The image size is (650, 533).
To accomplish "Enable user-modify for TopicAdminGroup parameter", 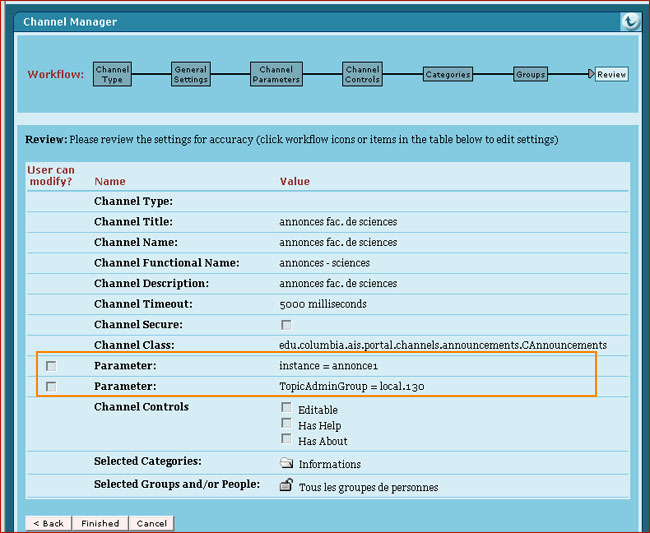I will 51,386.
